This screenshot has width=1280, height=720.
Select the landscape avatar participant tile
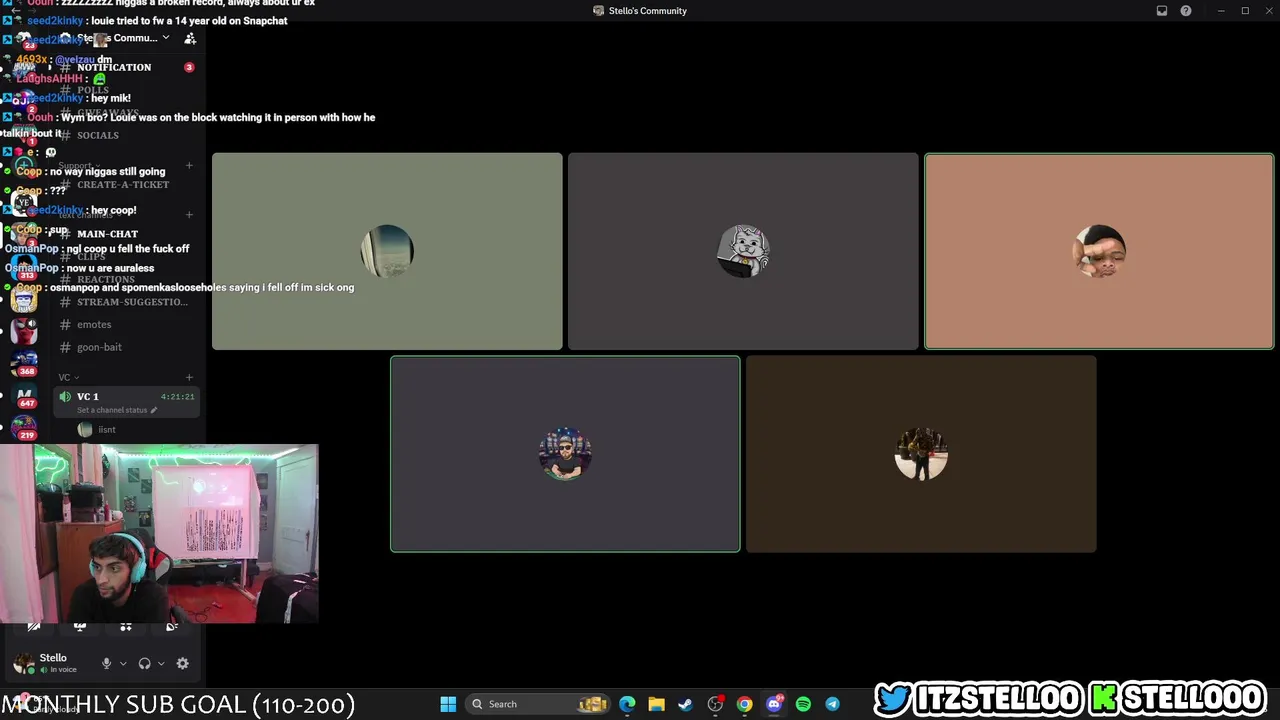click(387, 251)
